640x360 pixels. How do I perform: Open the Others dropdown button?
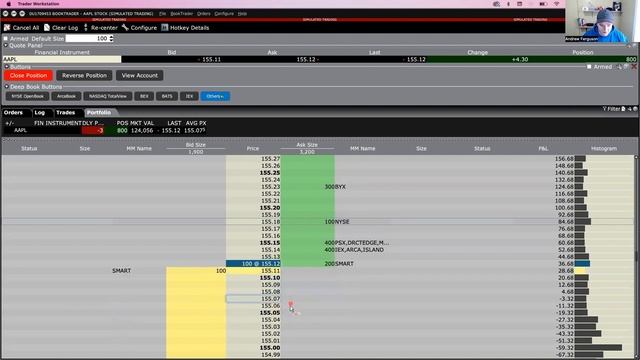215,96
